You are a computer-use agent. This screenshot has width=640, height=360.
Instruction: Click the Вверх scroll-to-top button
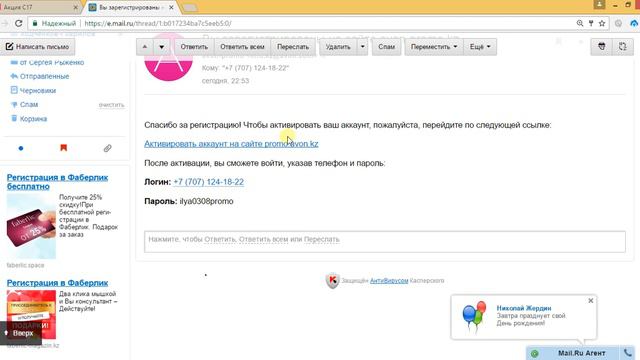click(x=20, y=333)
